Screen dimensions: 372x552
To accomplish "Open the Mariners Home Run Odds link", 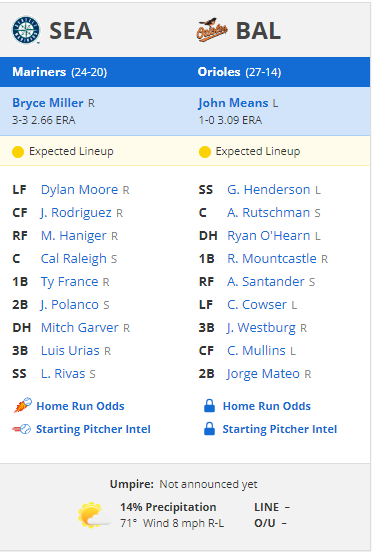I will [x=80, y=406].
